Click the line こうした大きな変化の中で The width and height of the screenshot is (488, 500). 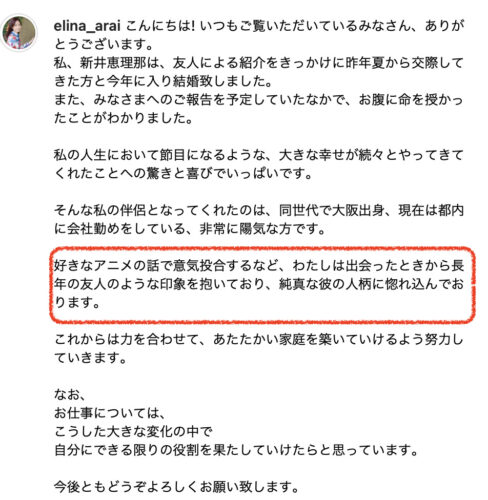pos(133,432)
